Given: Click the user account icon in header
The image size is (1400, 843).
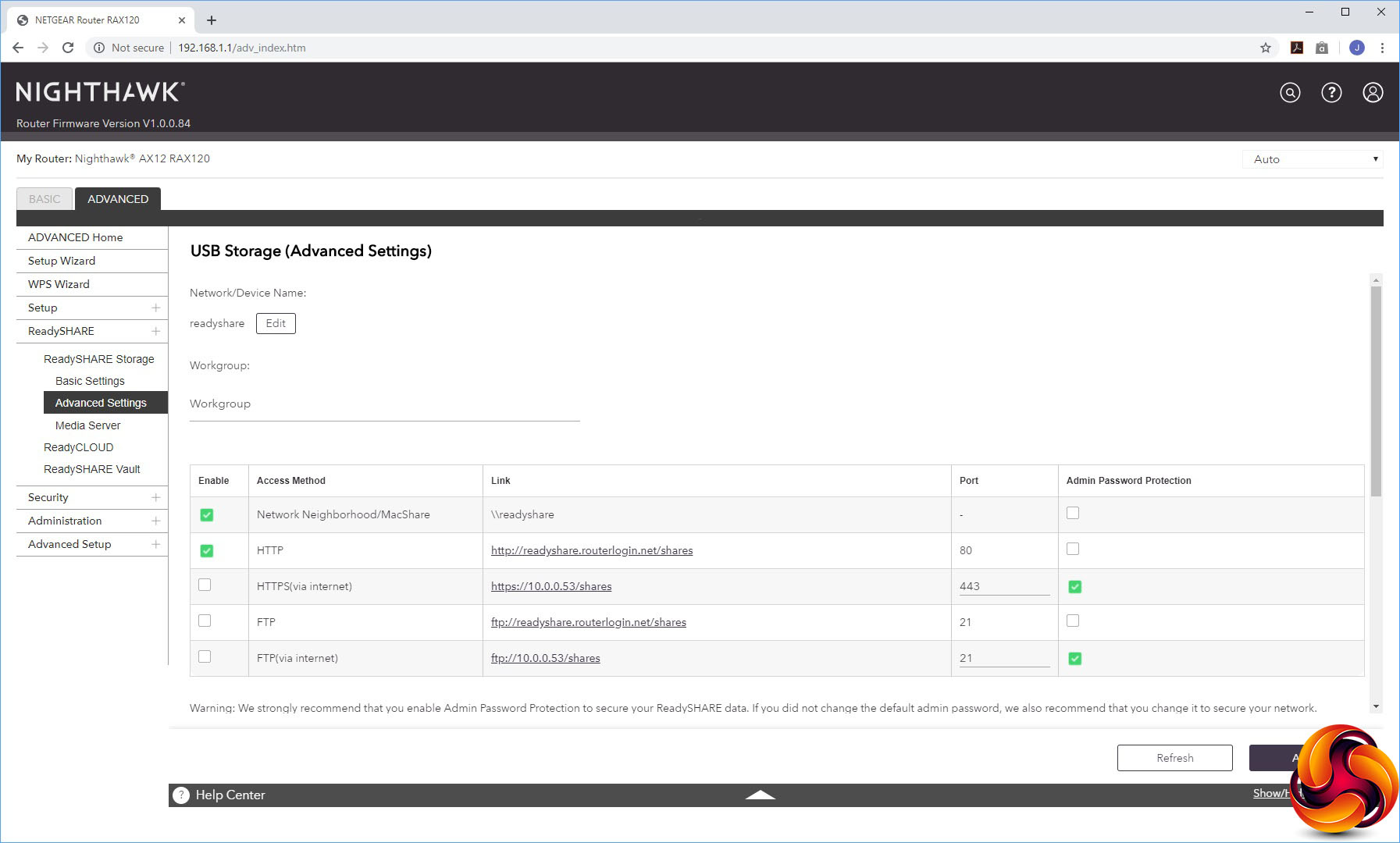Looking at the screenshot, I should 1373,93.
